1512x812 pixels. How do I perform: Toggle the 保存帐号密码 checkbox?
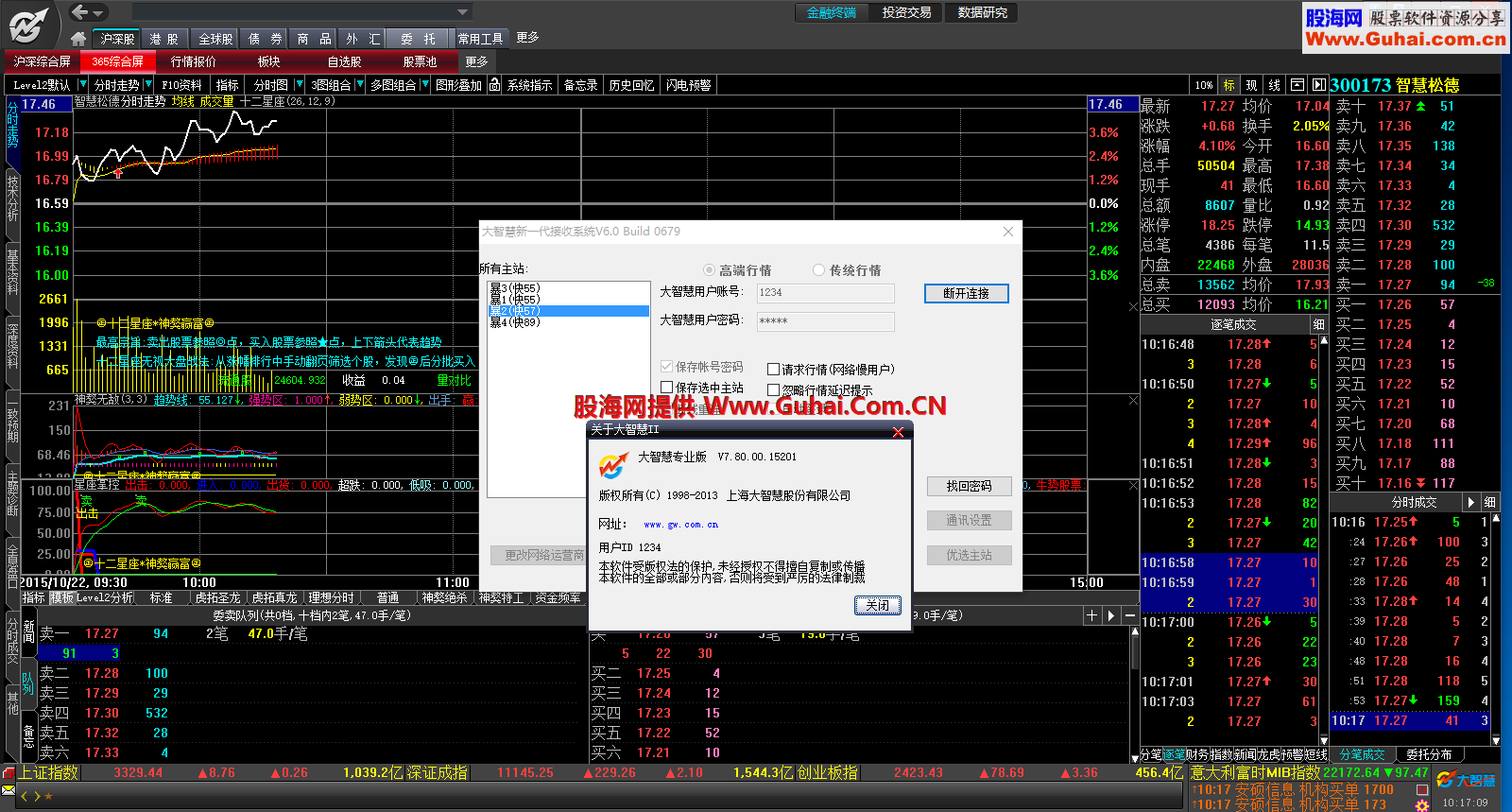(x=667, y=367)
